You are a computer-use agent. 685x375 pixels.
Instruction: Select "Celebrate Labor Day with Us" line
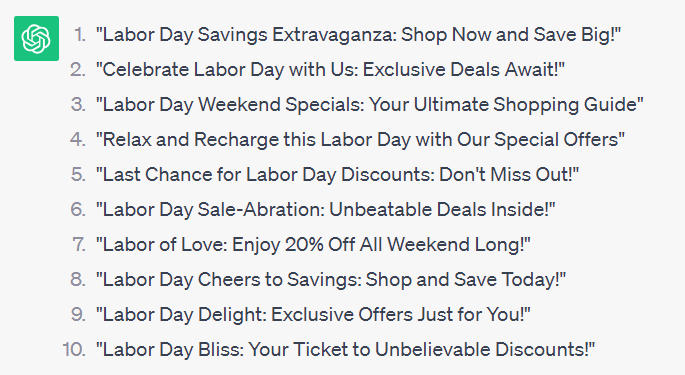click(330, 70)
